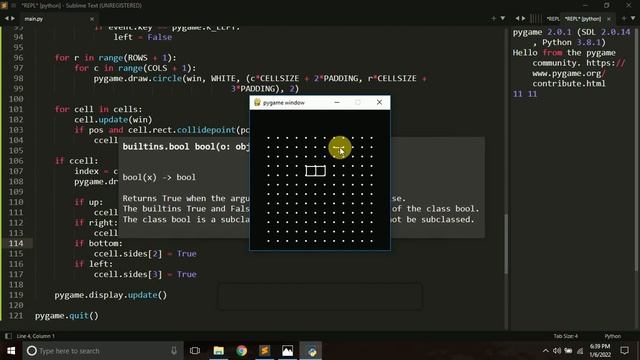640x360 pixels.
Task: Click the main editor vertical scrollbar
Action: 506,244
